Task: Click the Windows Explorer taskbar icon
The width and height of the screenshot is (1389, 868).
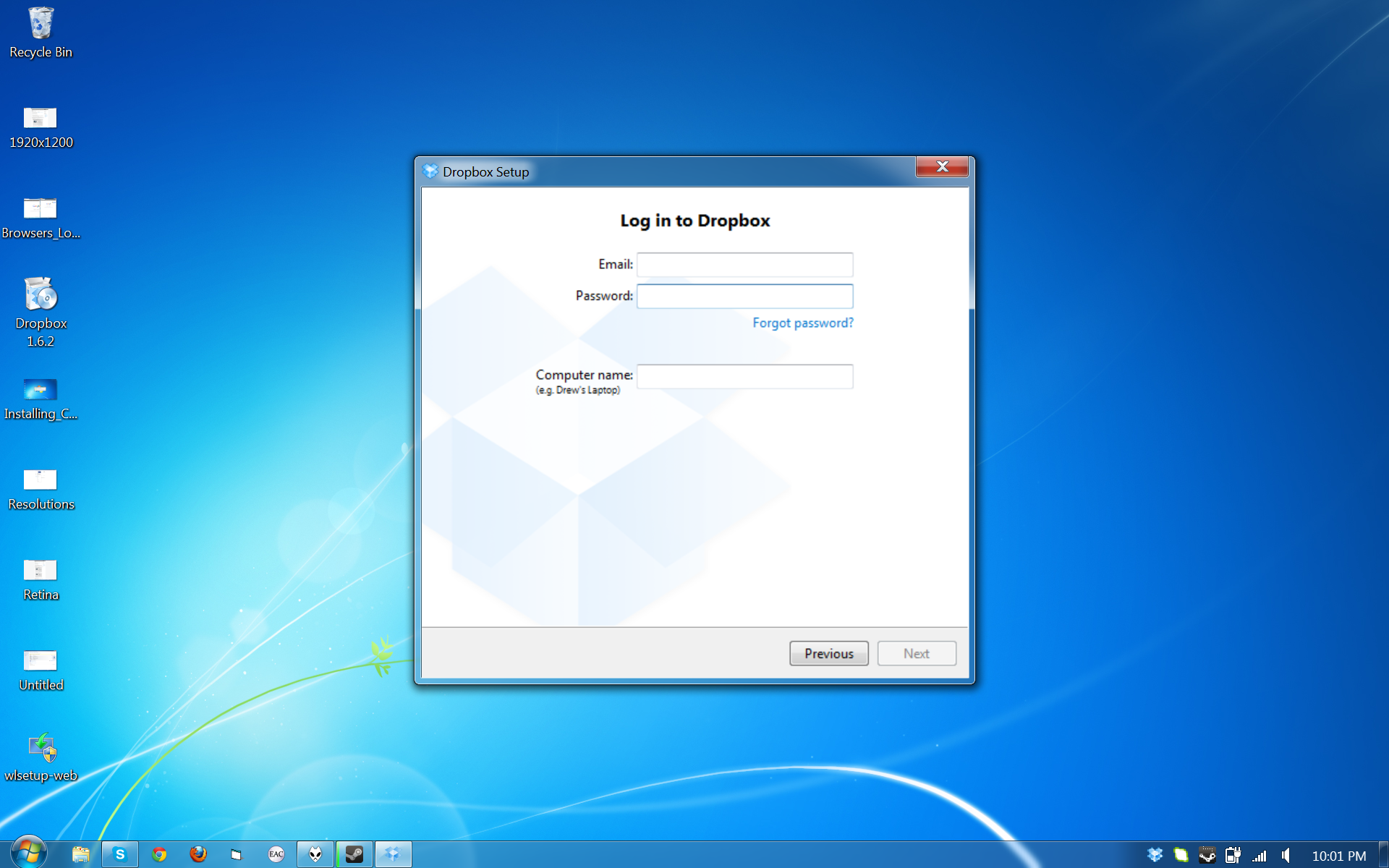Action: click(81, 854)
